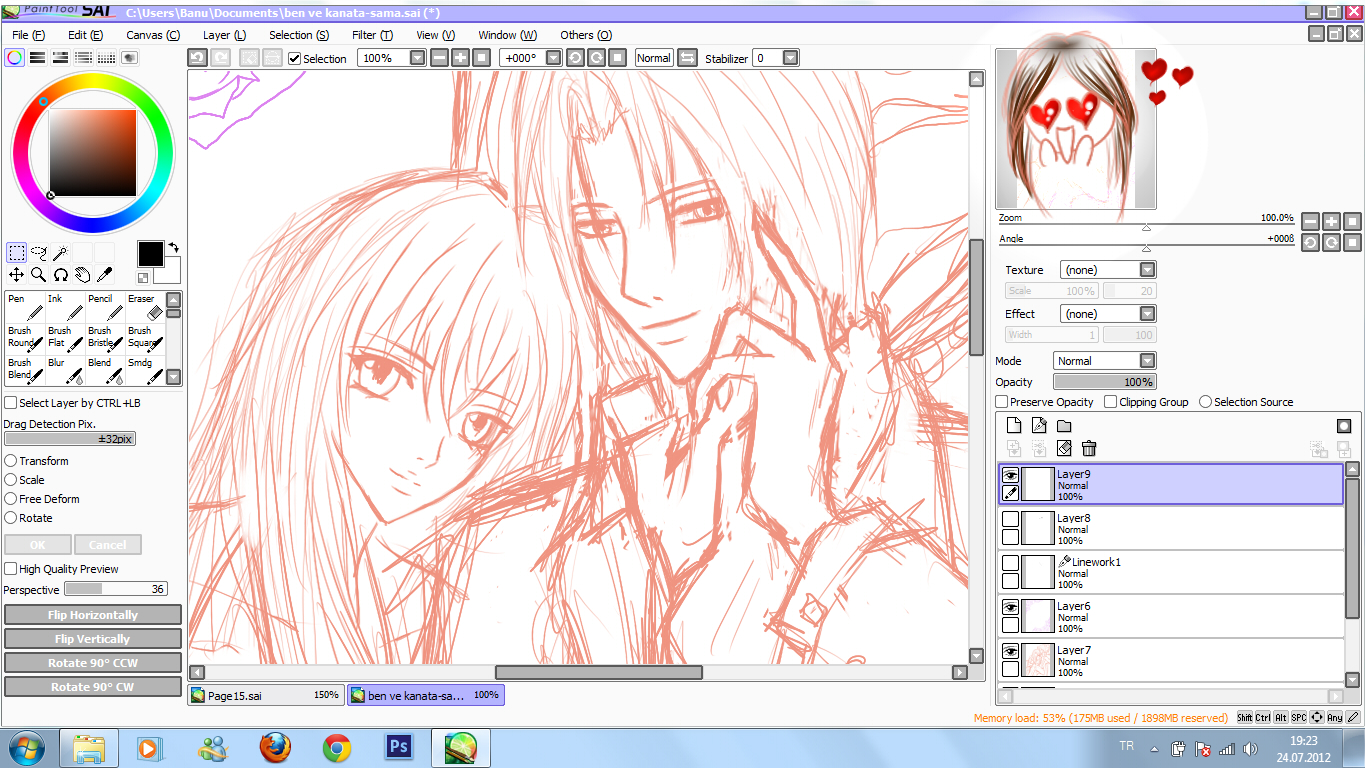Choose the Blur brush
The width and height of the screenshot is (1365, 768).
coord(64,371)
